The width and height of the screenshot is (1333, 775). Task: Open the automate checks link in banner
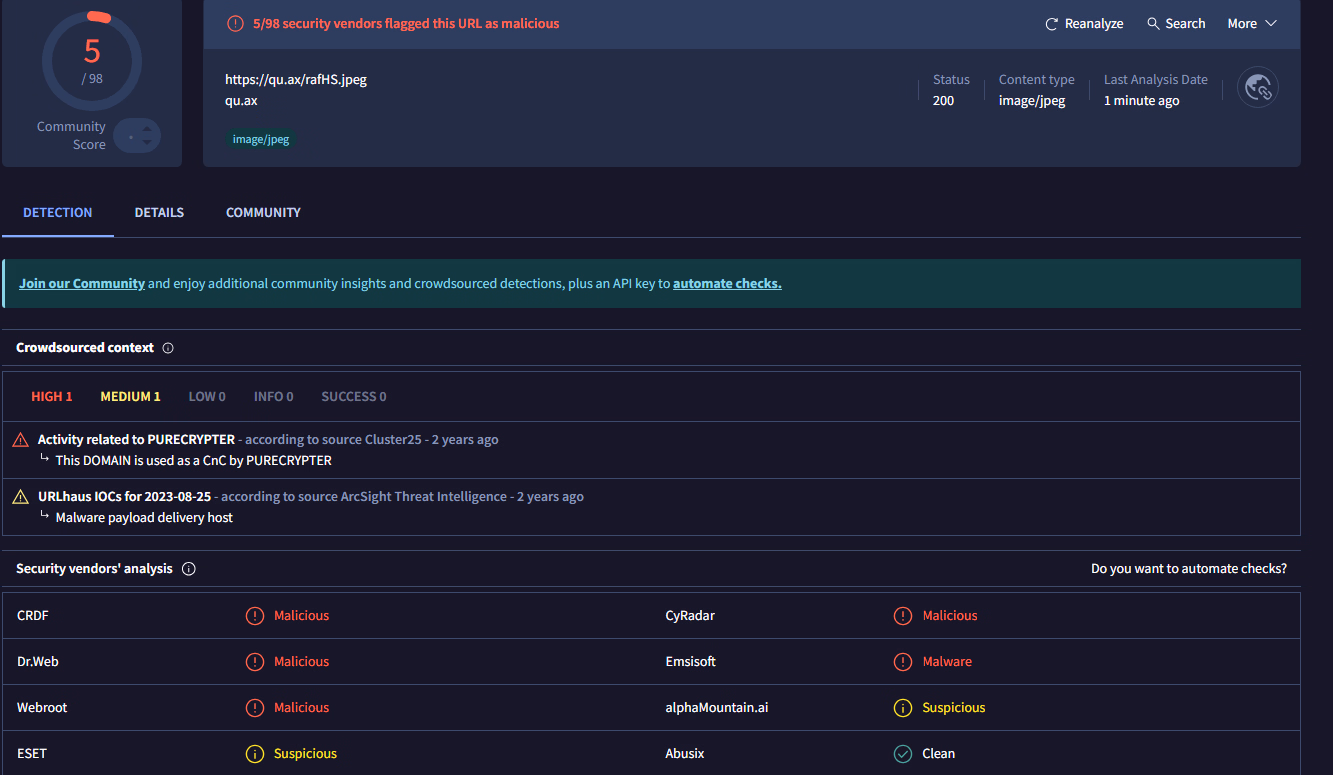[727, 284]
